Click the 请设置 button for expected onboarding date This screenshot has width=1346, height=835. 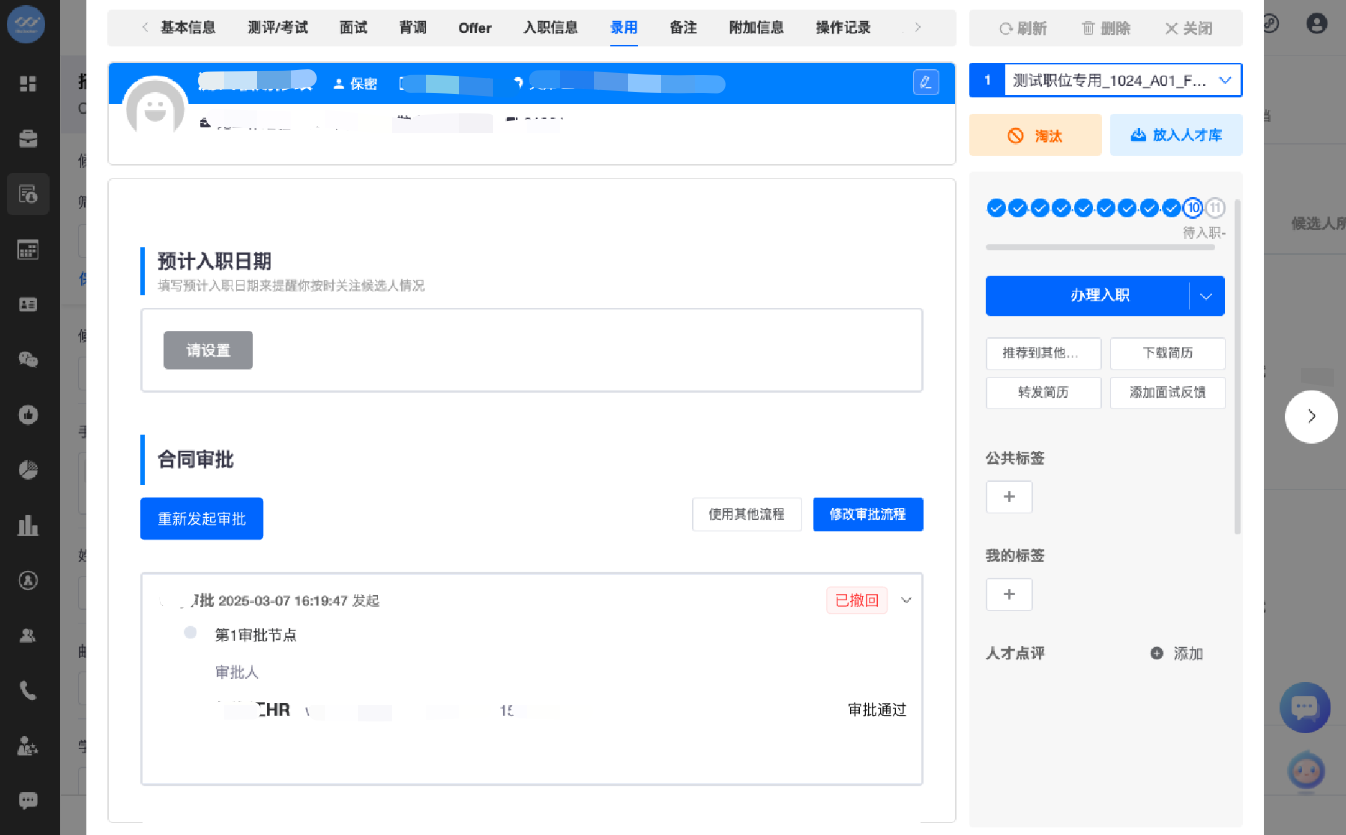(x=208, y=350)
